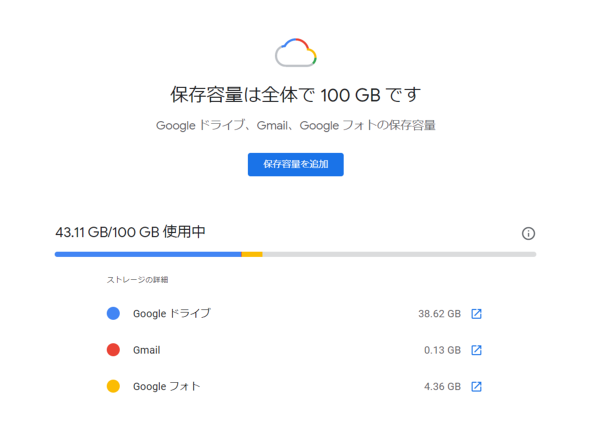590x428 pixels.
Task: Click the 4.36 GB Photos usage value
Action: pos(442,387)
